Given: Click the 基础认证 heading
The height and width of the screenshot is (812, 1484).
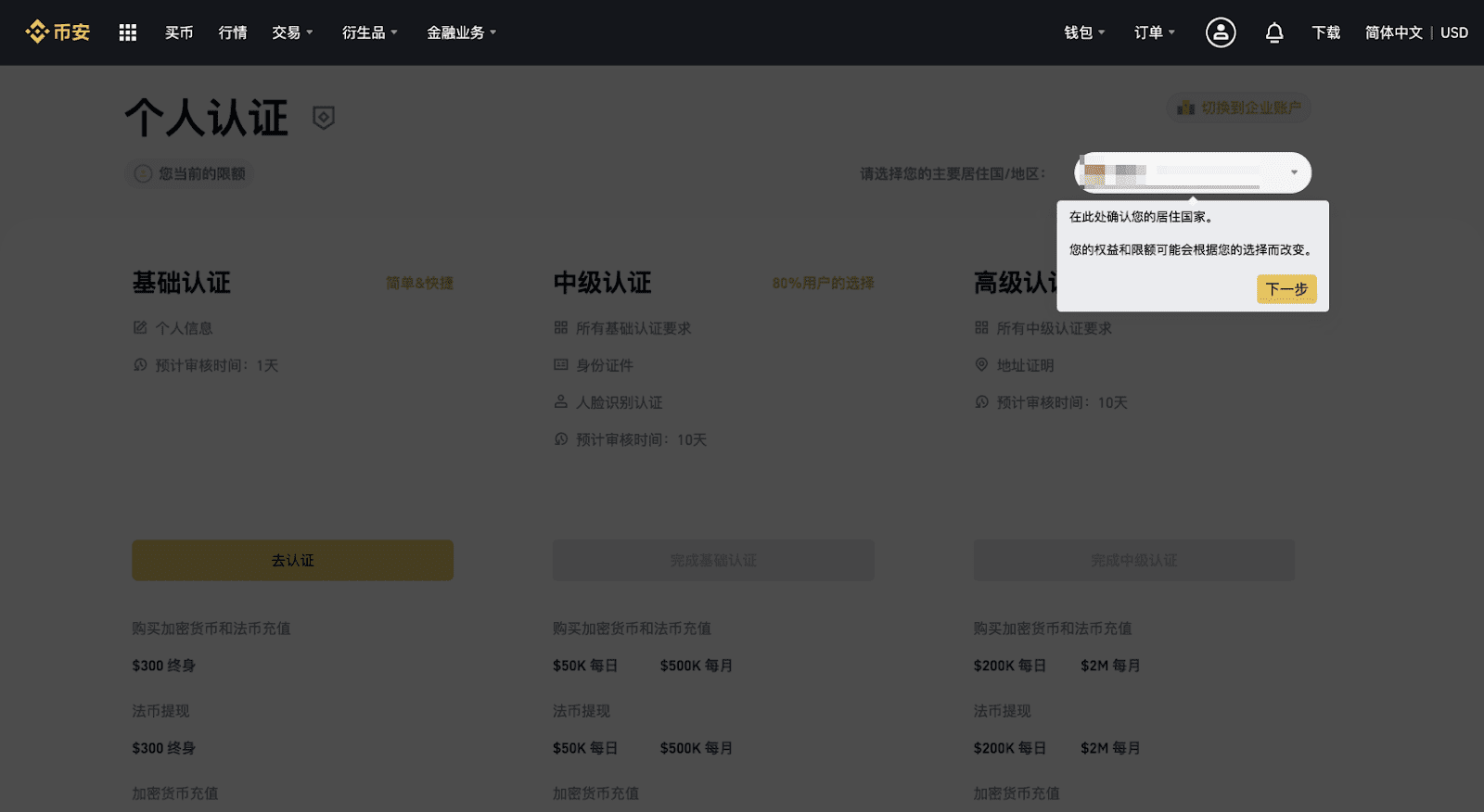Looking at the screenshot, I should pos(182,283).
